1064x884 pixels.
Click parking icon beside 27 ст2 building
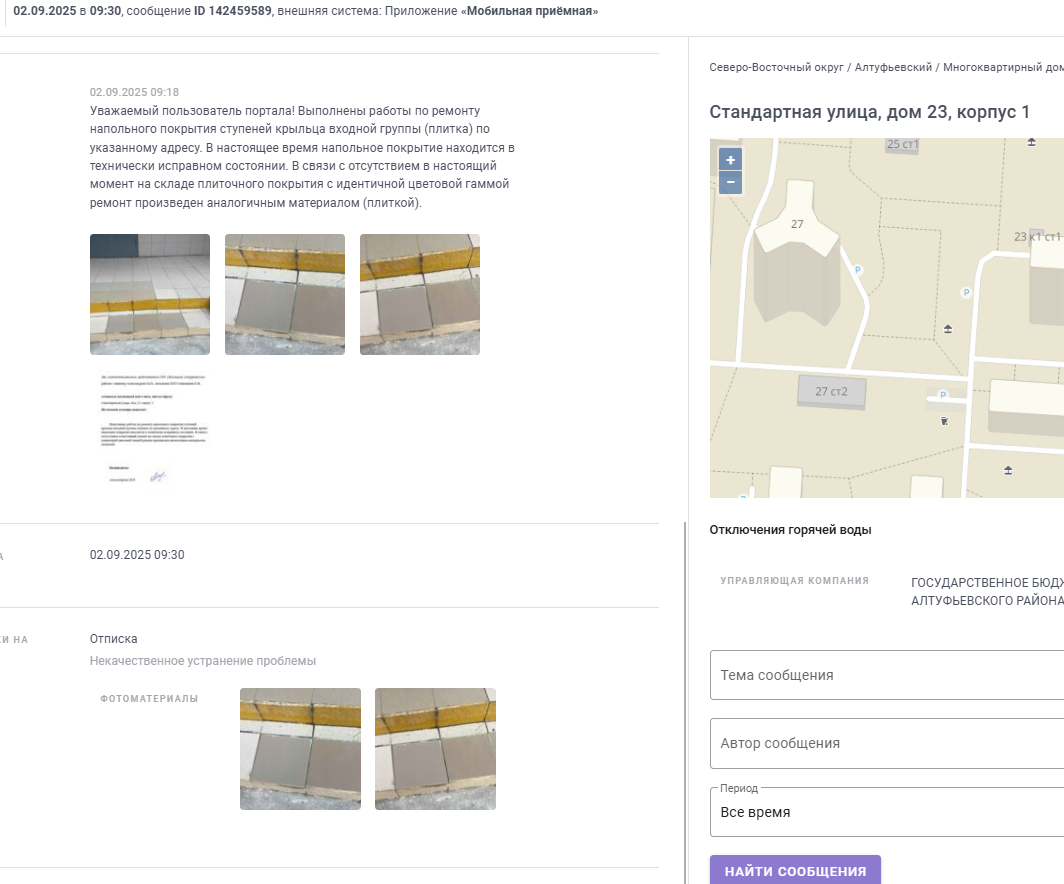[x=943, y=395]
